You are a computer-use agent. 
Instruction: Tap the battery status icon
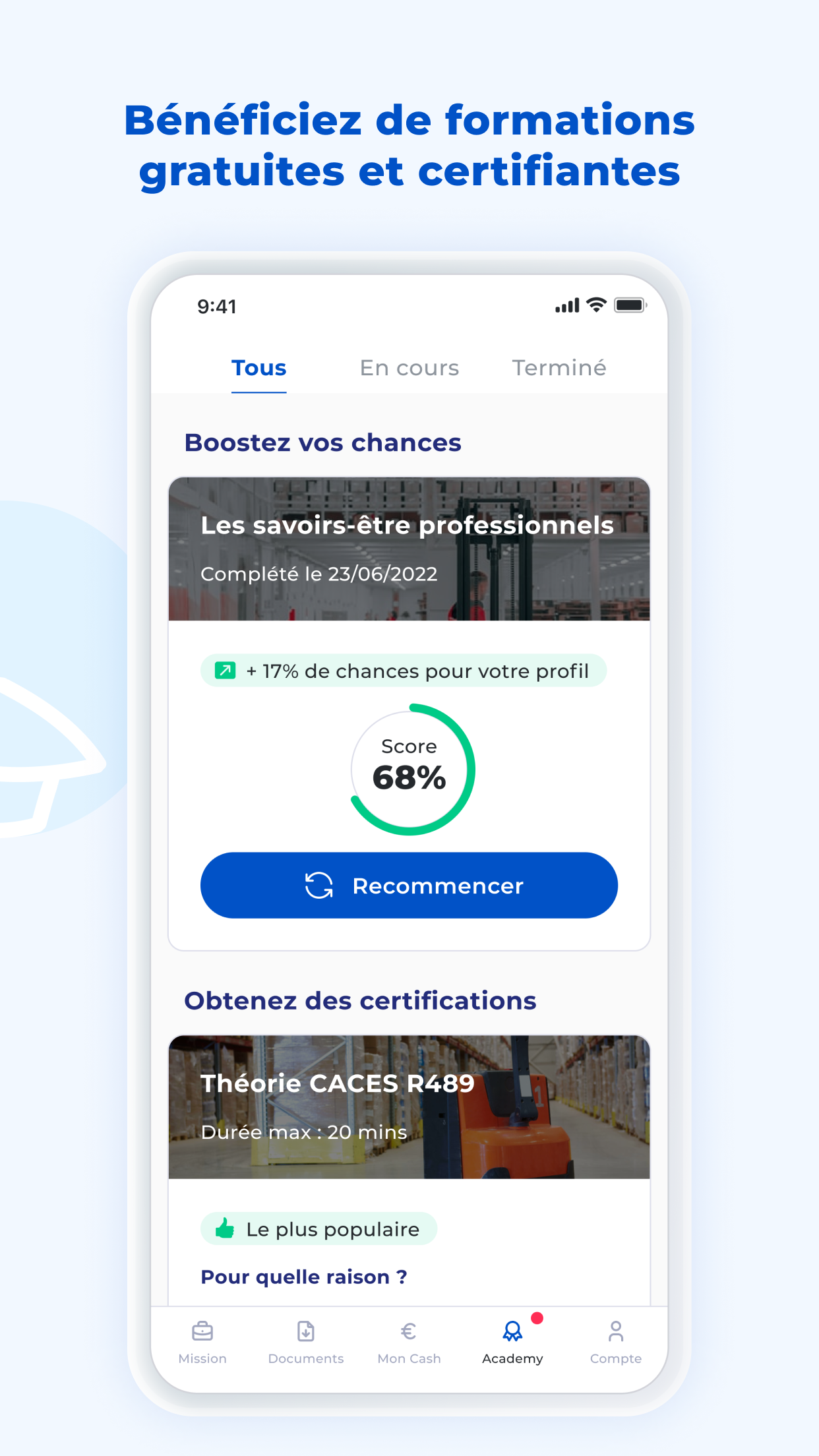pos(630,305)
